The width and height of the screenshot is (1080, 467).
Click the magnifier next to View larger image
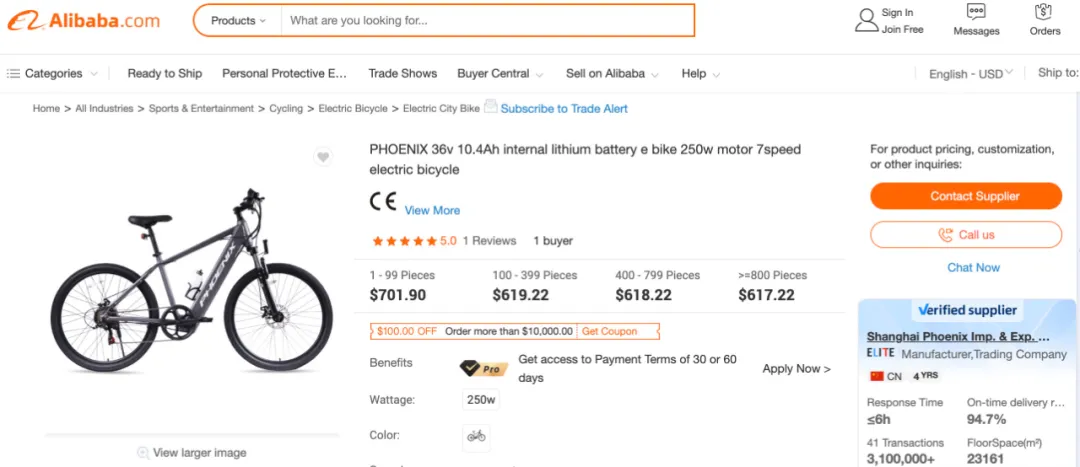click(143, 453)
